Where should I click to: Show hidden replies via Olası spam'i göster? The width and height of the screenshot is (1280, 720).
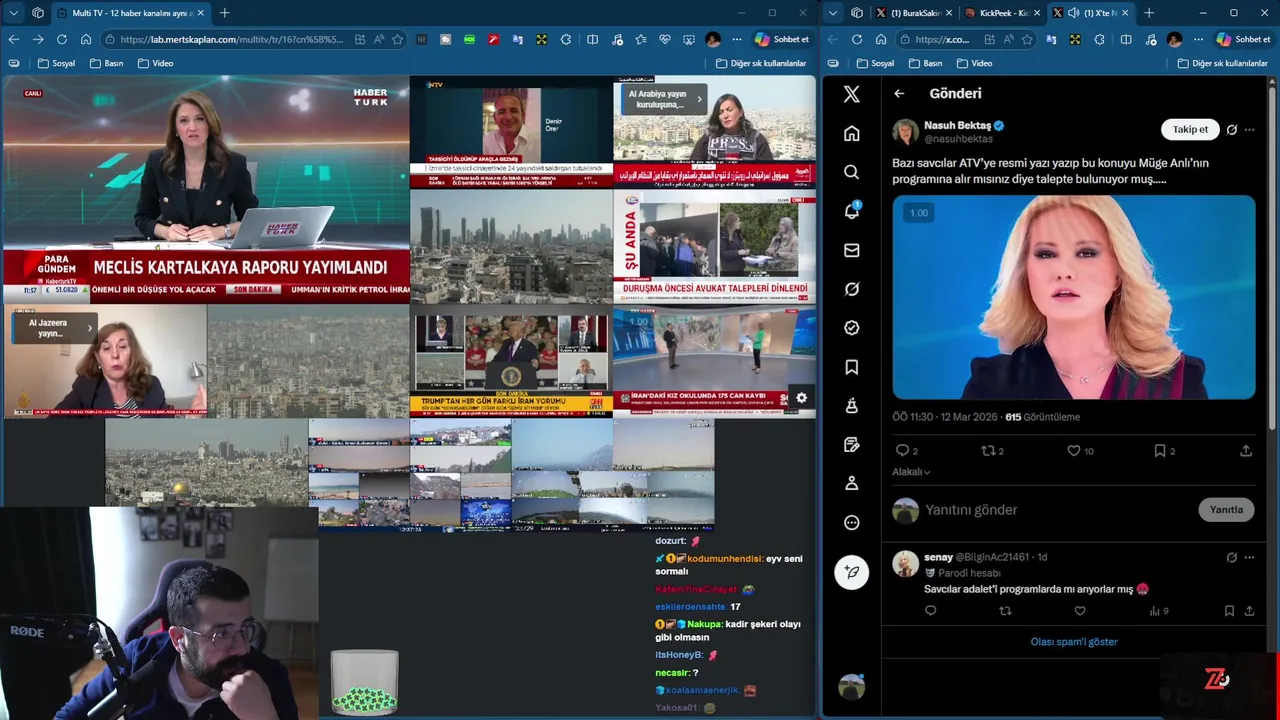[1074, 642]
